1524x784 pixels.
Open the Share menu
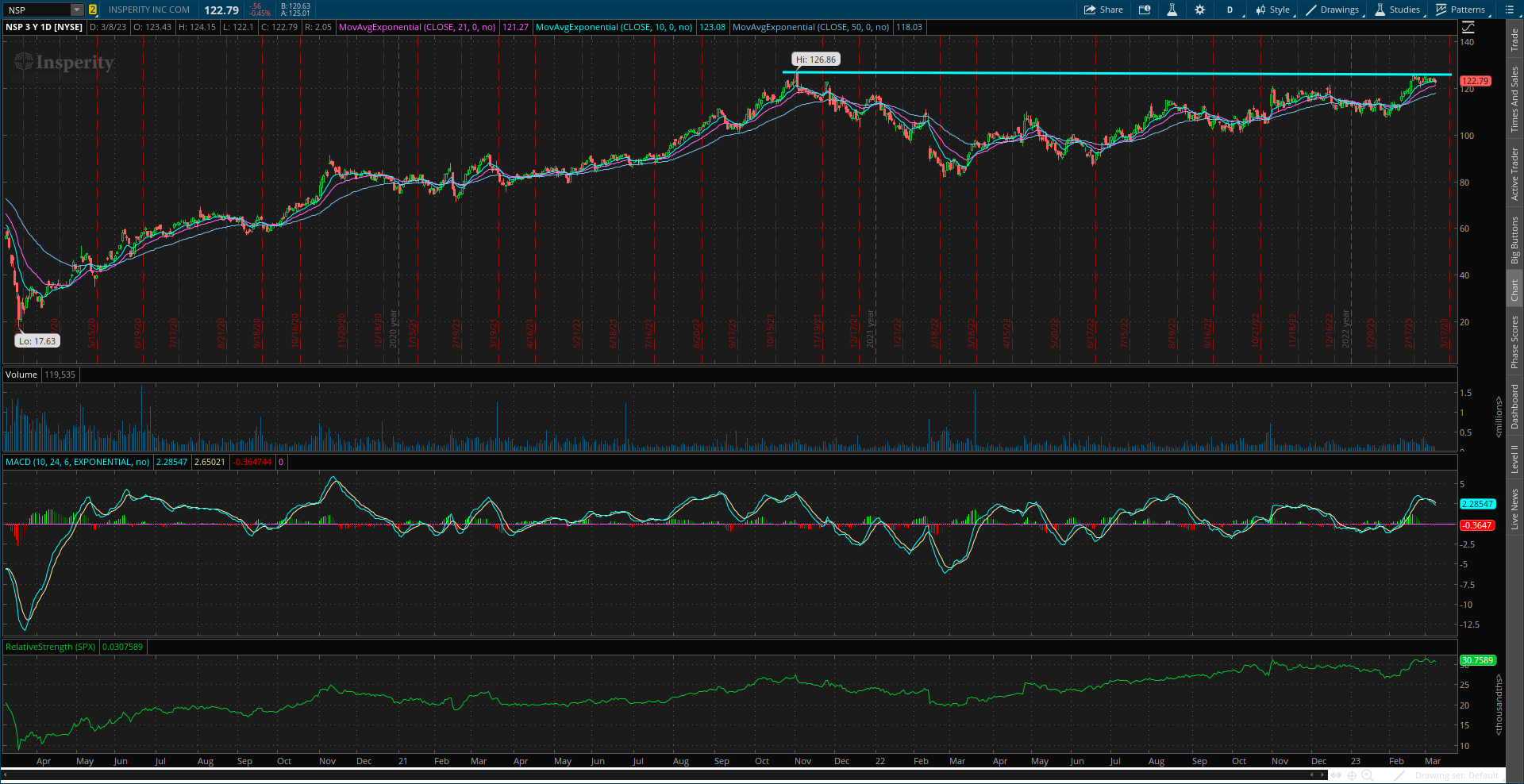point(1103,10)
